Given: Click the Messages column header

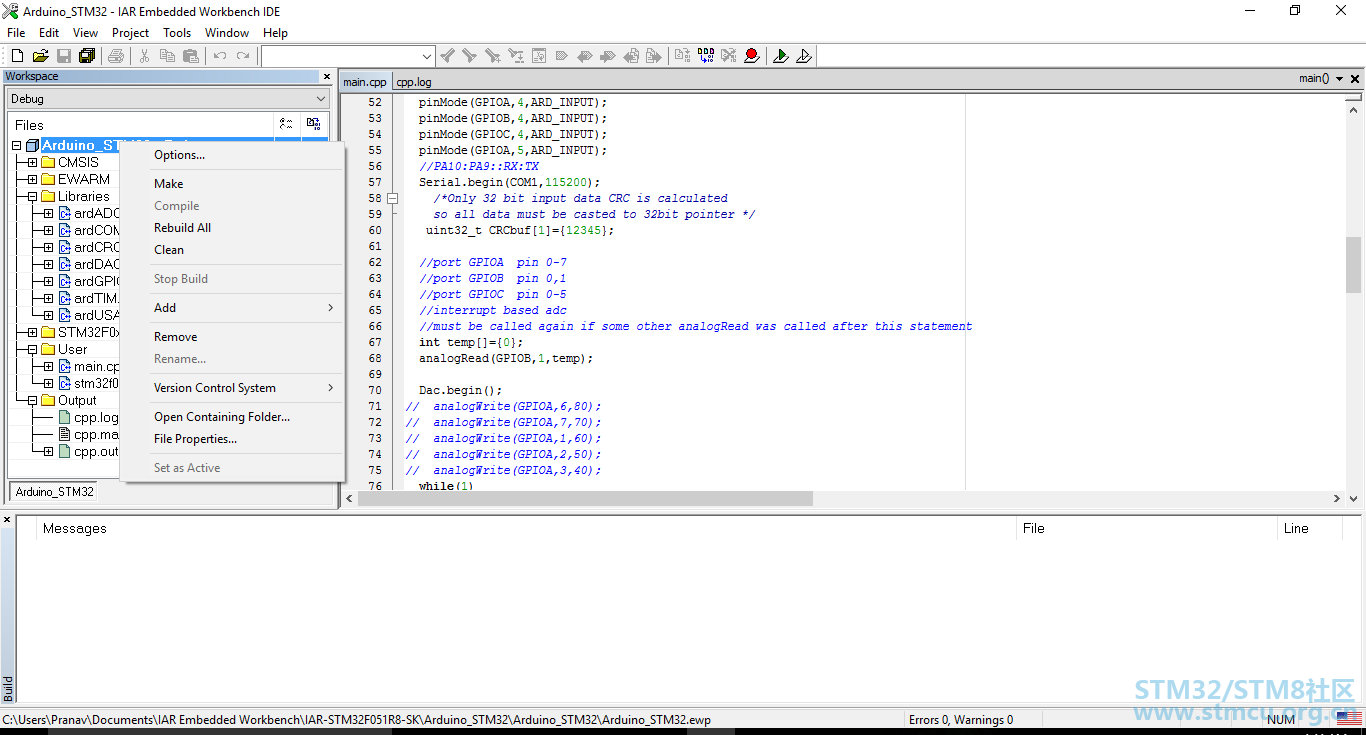Looking at the screenshot, I should pos(527,529).
